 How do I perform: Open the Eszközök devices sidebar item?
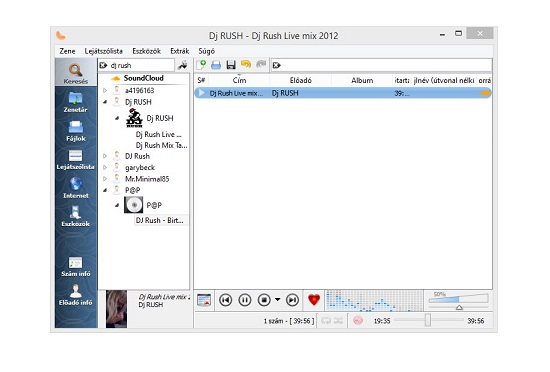click(x=76, y=216)
